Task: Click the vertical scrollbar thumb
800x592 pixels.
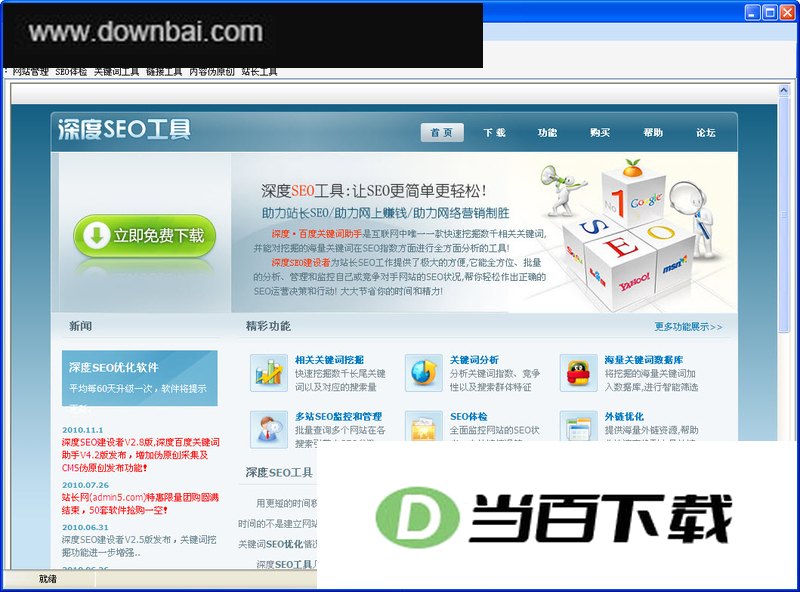Action: [784, 214]
